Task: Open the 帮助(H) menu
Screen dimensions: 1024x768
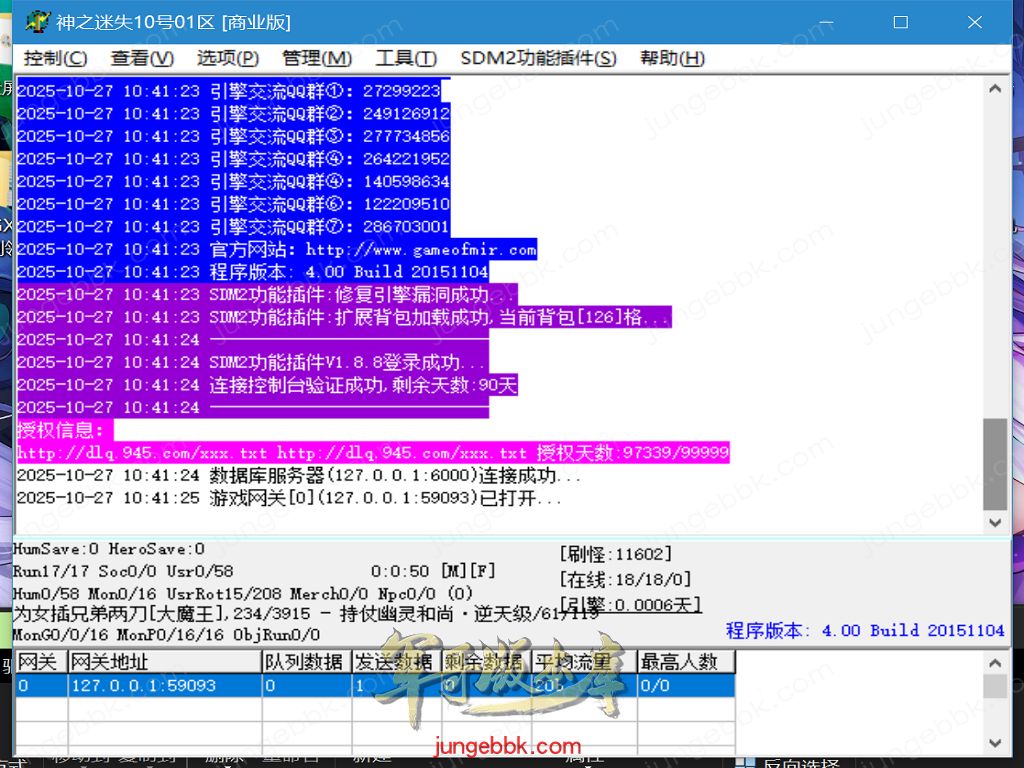Action: [672, 59]
